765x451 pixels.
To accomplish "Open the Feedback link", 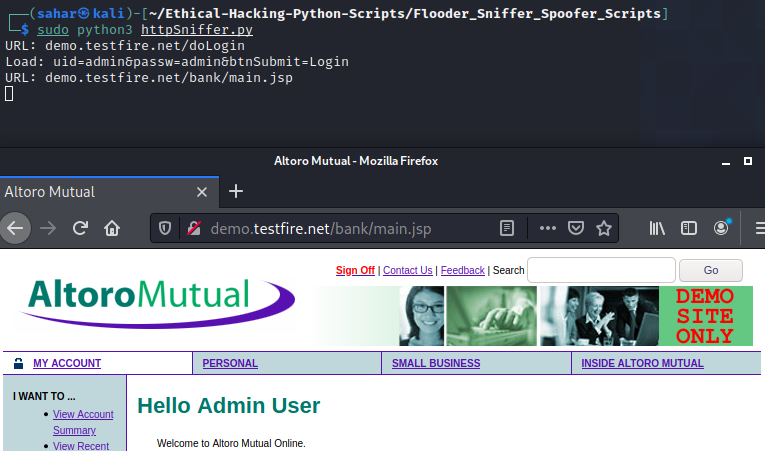I will click(463, 270).
